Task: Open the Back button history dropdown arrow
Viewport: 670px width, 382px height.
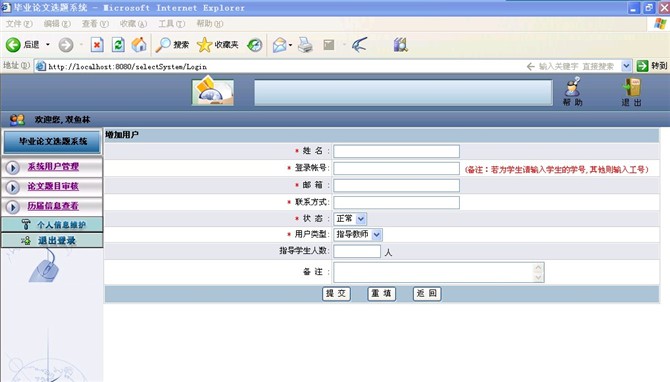Action: 48,44
